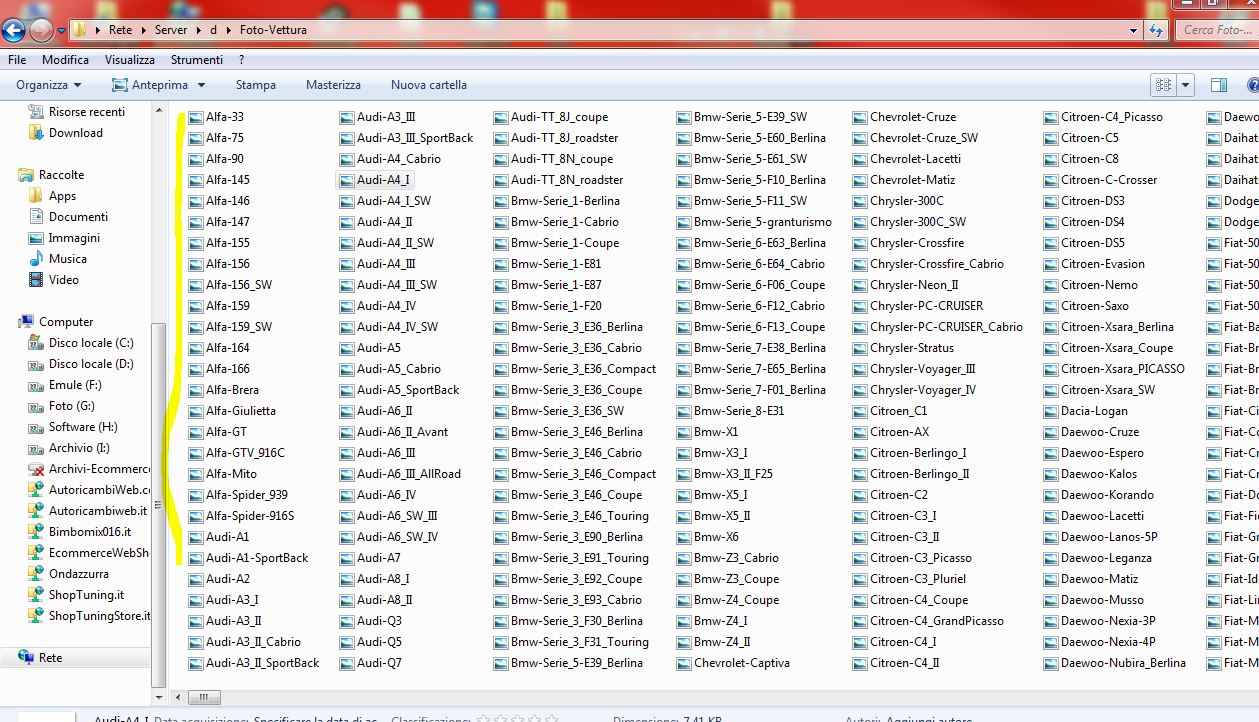Select Dacia-Logan file name
This screenshot has height=722, width=1259.
coord(1094,411)
